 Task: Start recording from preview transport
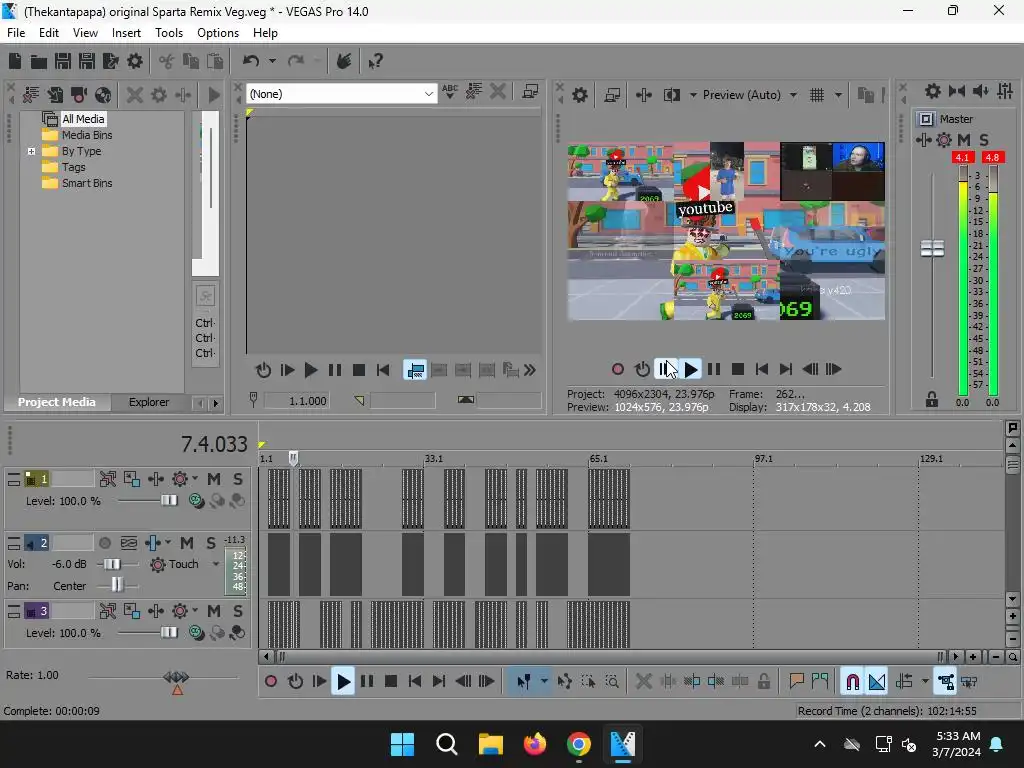618,370
